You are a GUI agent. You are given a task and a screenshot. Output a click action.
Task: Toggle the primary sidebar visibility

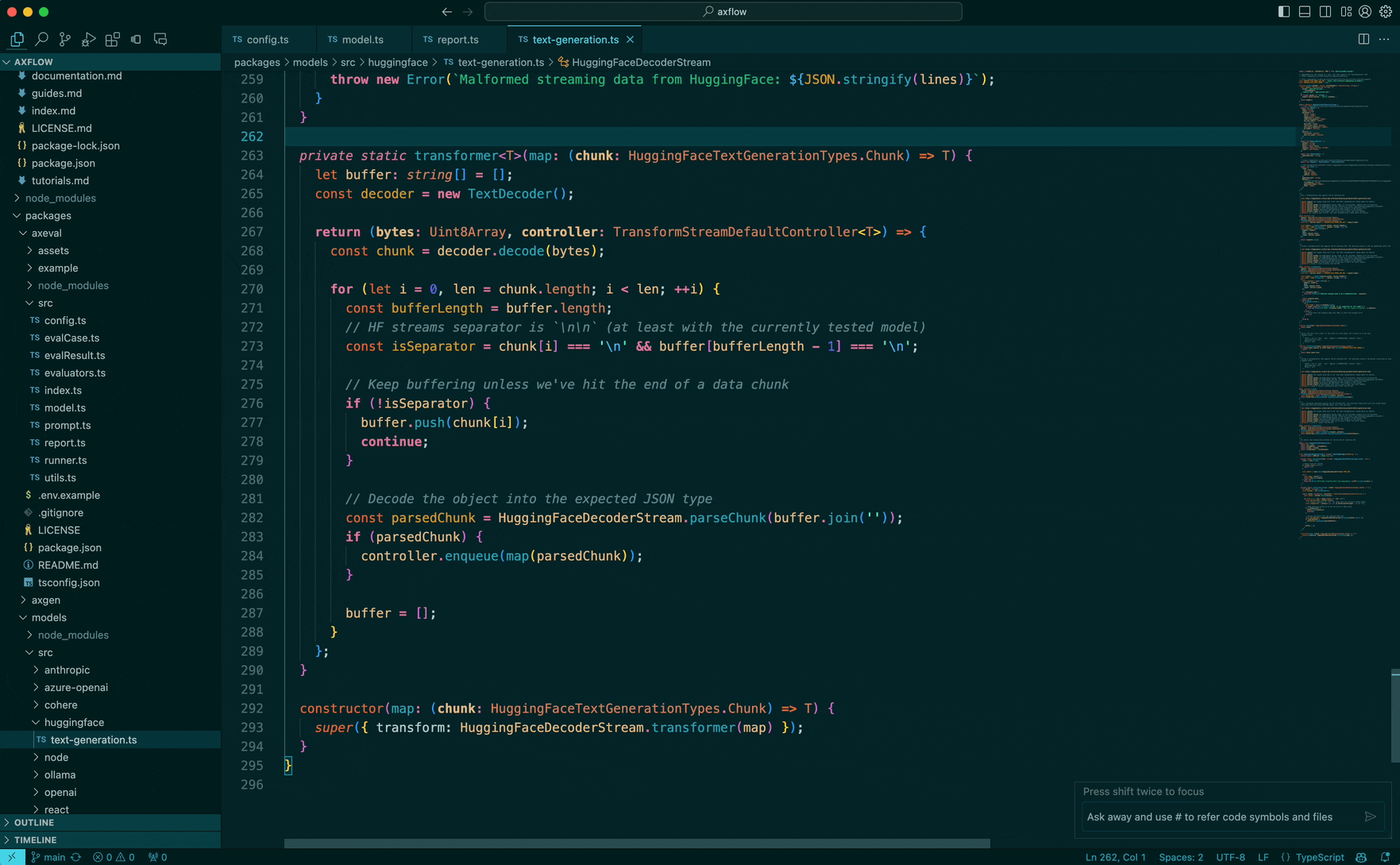click(1284, 12)
